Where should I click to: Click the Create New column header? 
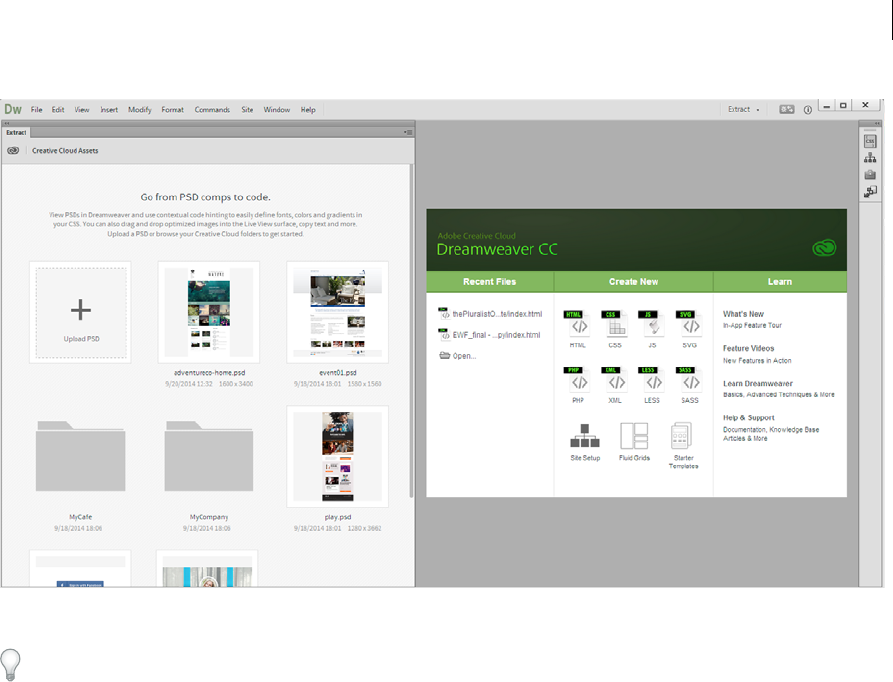633,281
